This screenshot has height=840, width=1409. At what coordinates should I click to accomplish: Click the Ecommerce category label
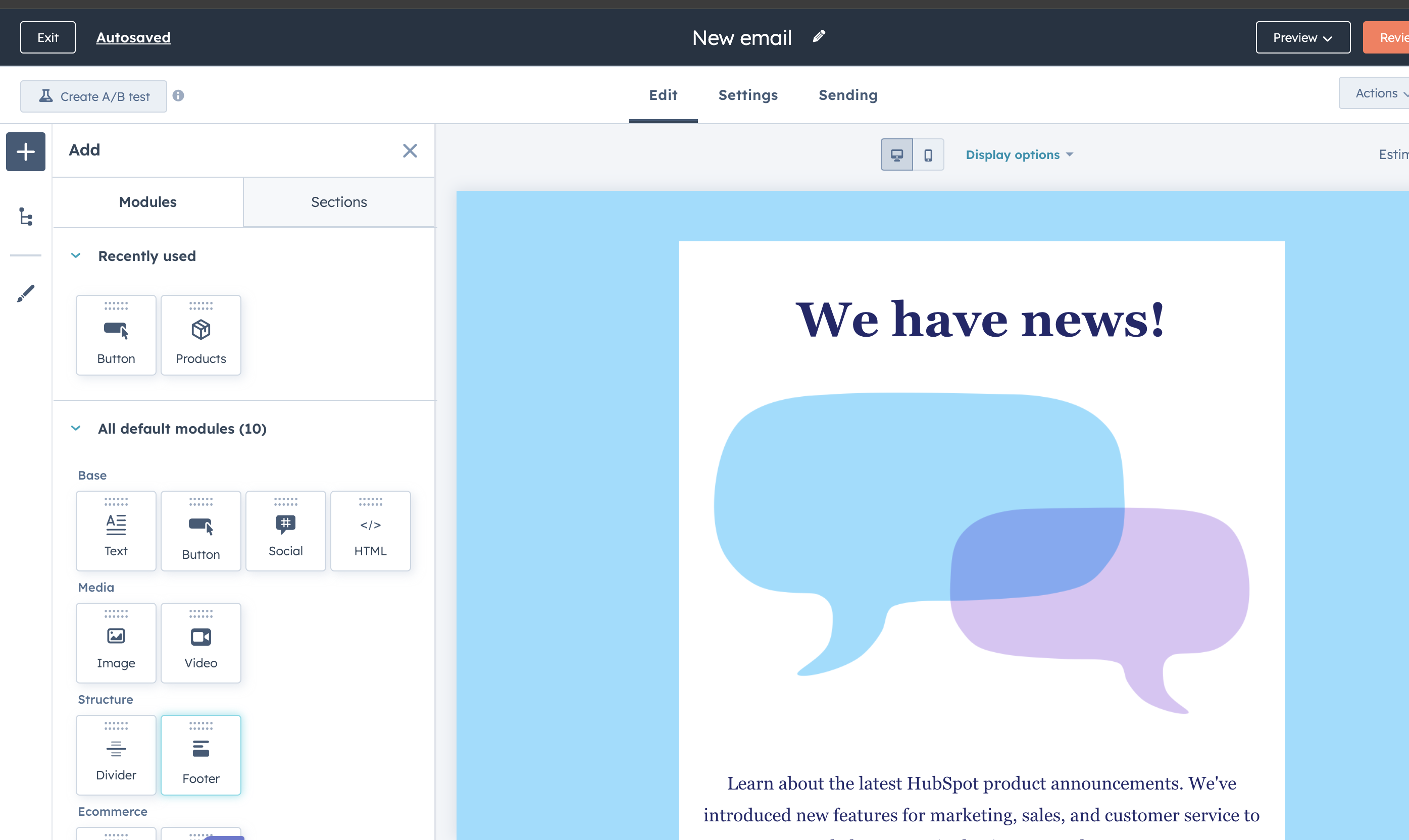(x=112, y=812)
